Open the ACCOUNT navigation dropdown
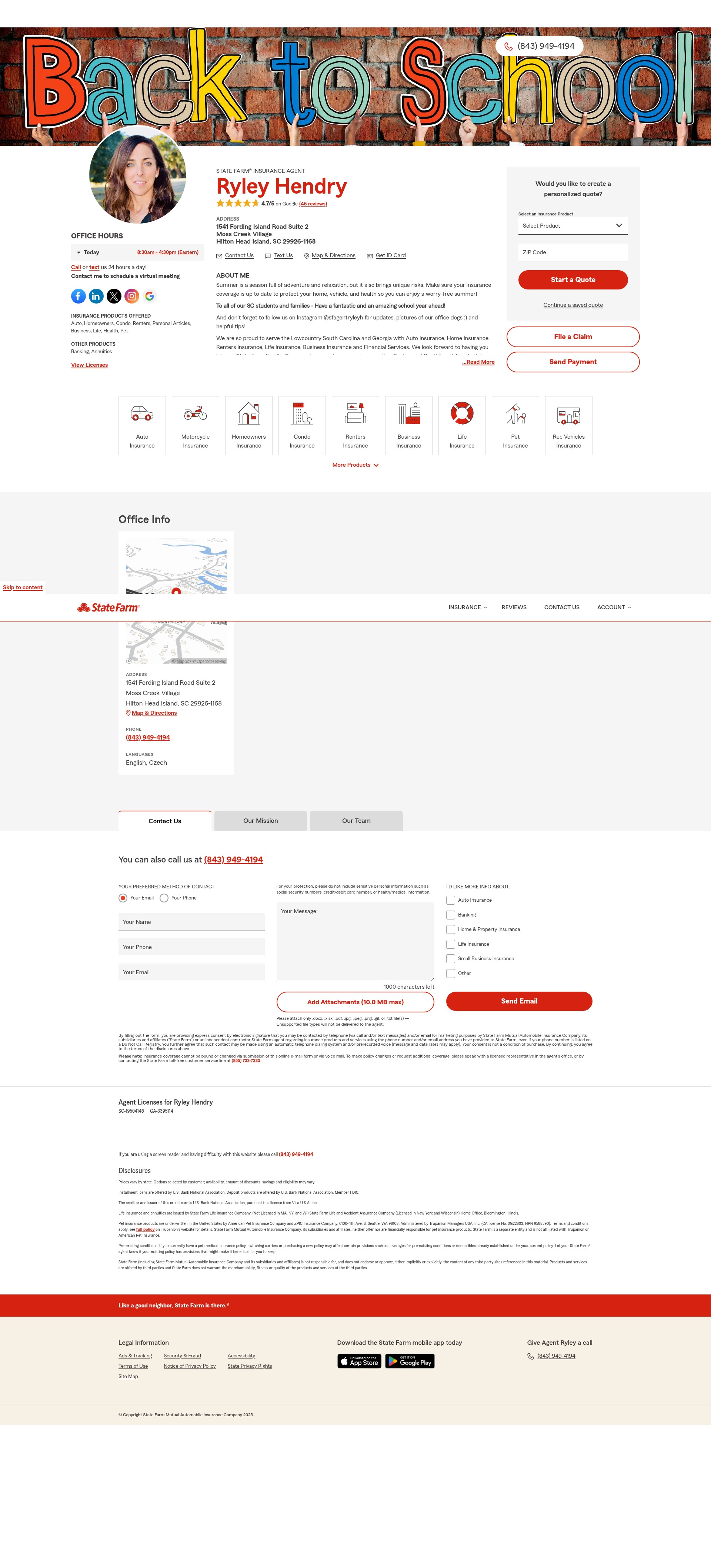The height and width of the screenshot is (1568, 711). coord(614,607)
